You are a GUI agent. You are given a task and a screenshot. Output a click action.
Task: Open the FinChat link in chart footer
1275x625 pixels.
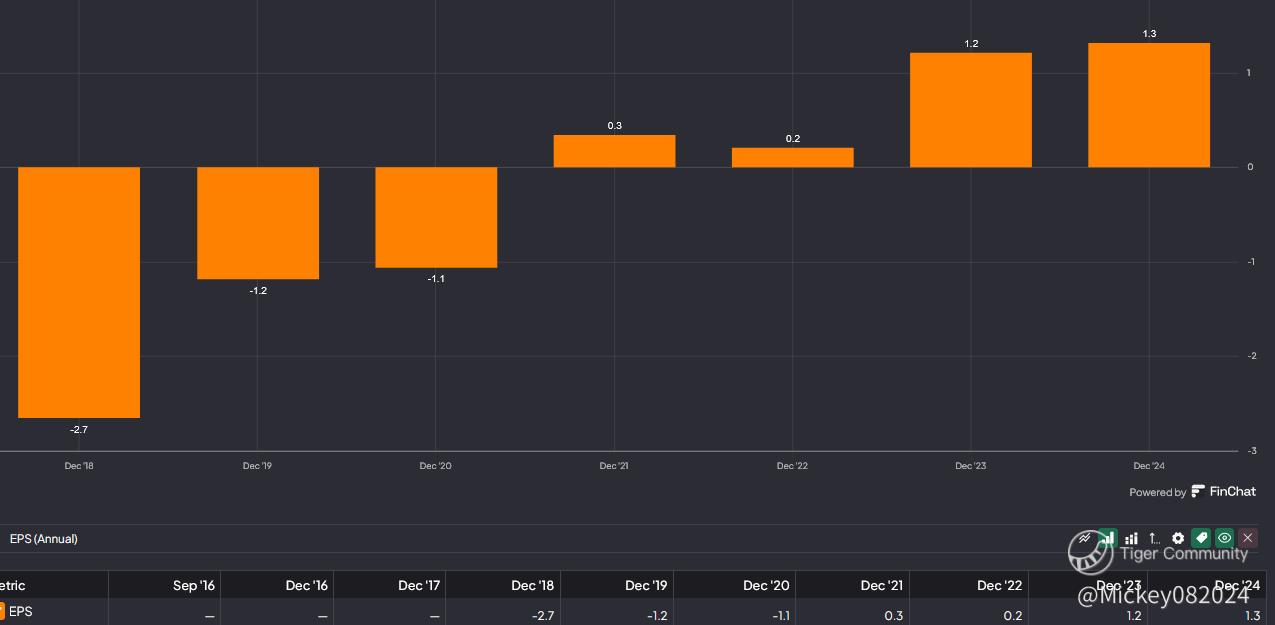[x=1224, y=492]
